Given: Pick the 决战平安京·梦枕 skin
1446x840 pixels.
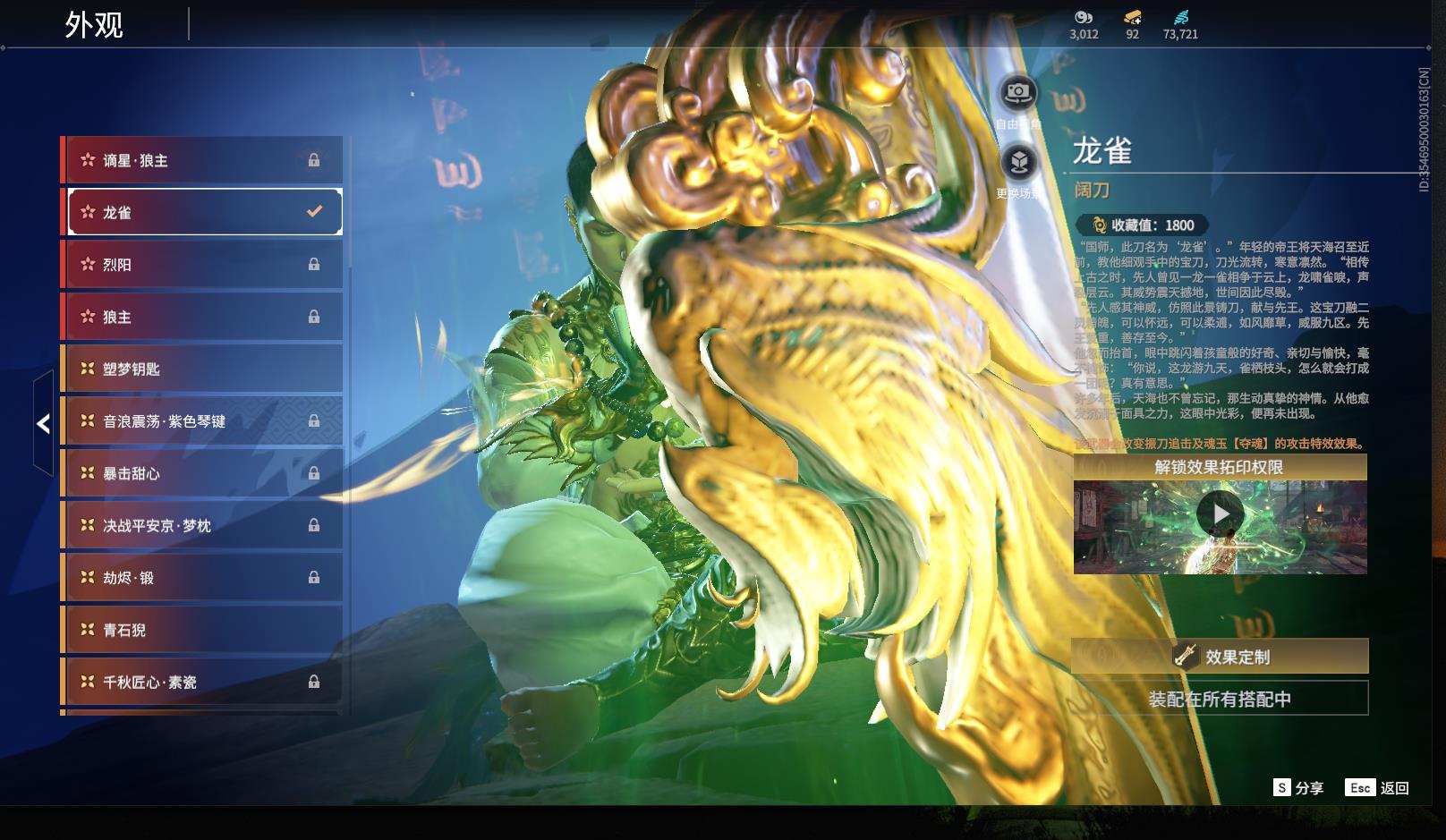Looking at the screenshot, I should point(202,525).
